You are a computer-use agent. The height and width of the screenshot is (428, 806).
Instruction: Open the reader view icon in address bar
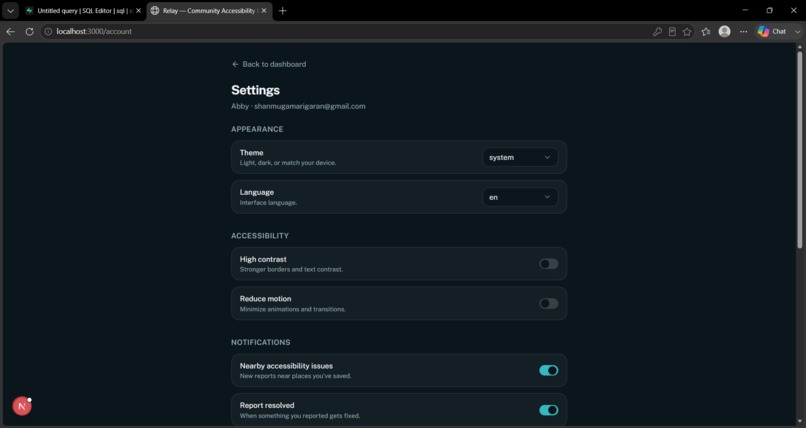672,31
